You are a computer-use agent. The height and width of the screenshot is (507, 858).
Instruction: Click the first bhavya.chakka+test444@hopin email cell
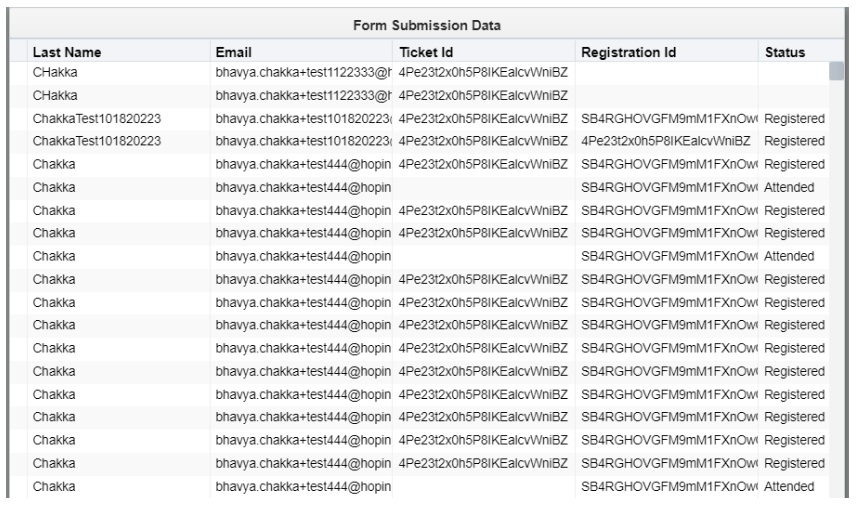click(302, 164)
